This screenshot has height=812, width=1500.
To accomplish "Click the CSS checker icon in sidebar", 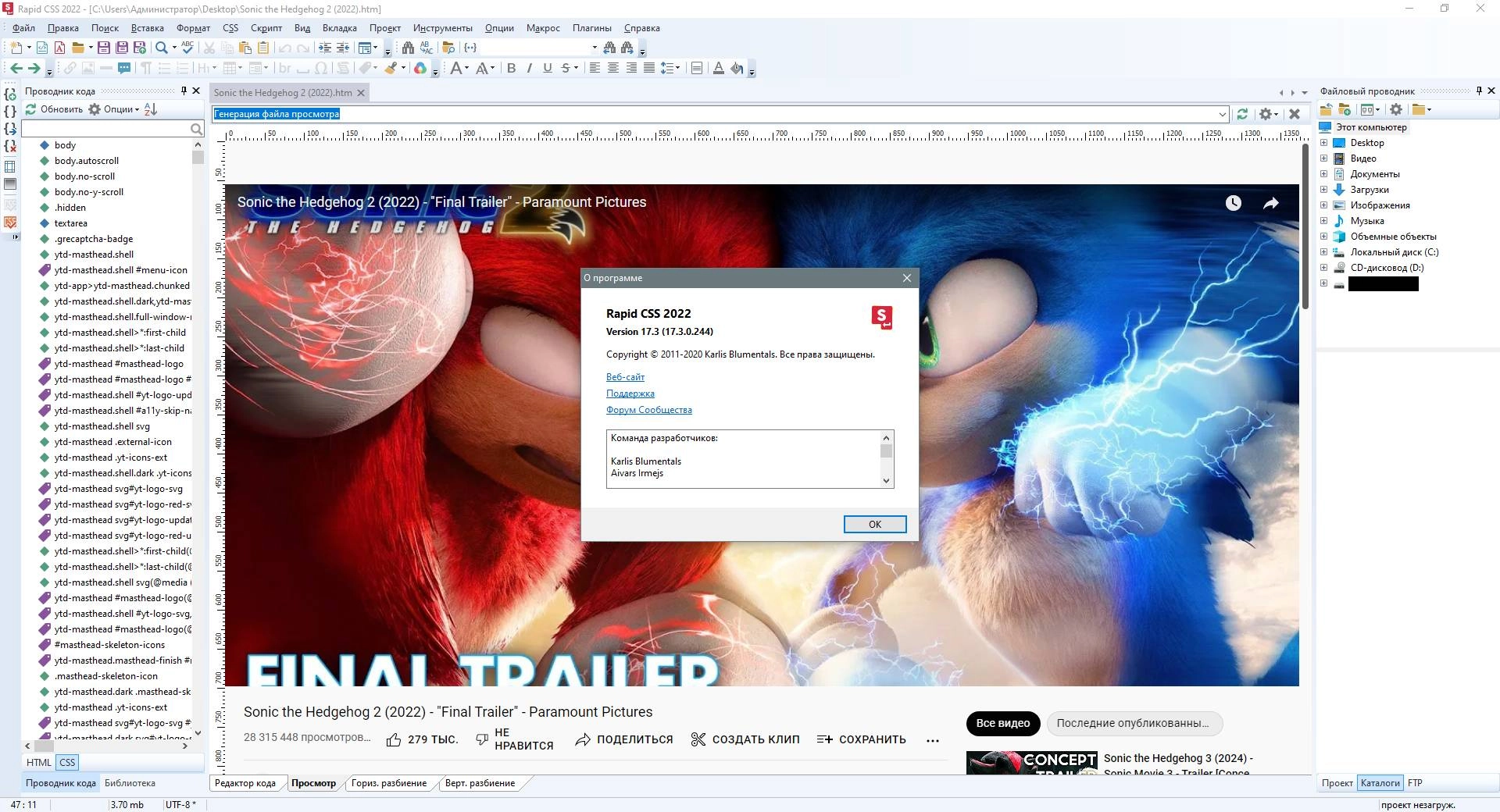I will 10,223.
